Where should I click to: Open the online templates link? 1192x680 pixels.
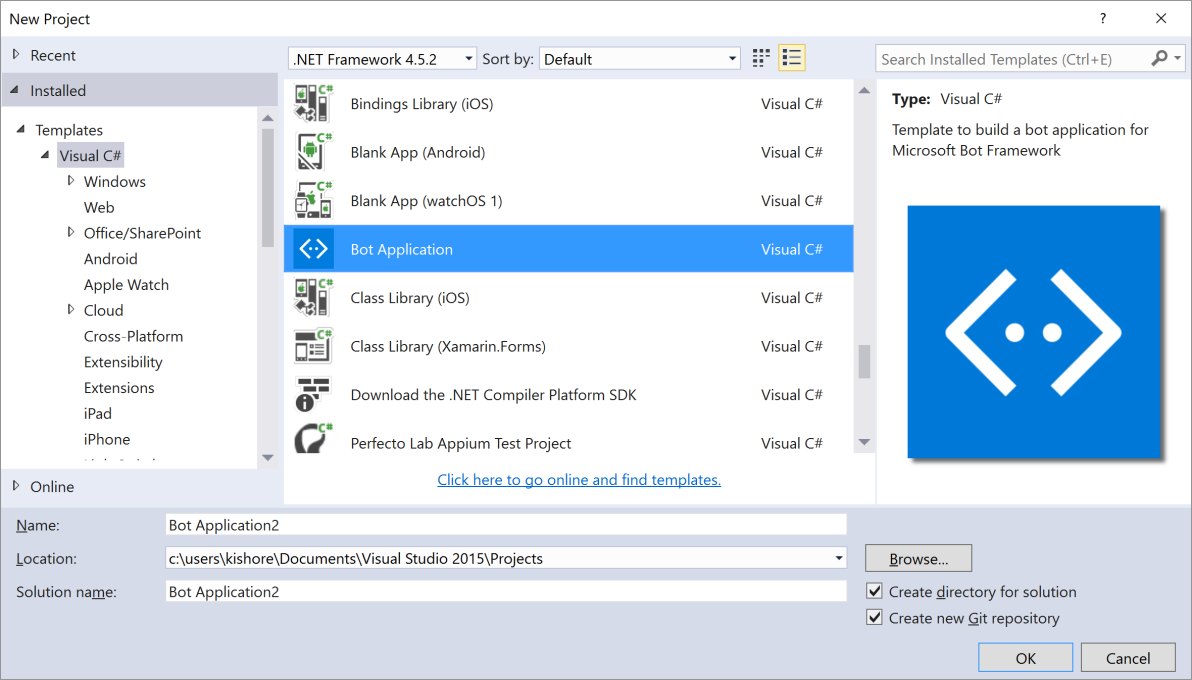(579, 480)
